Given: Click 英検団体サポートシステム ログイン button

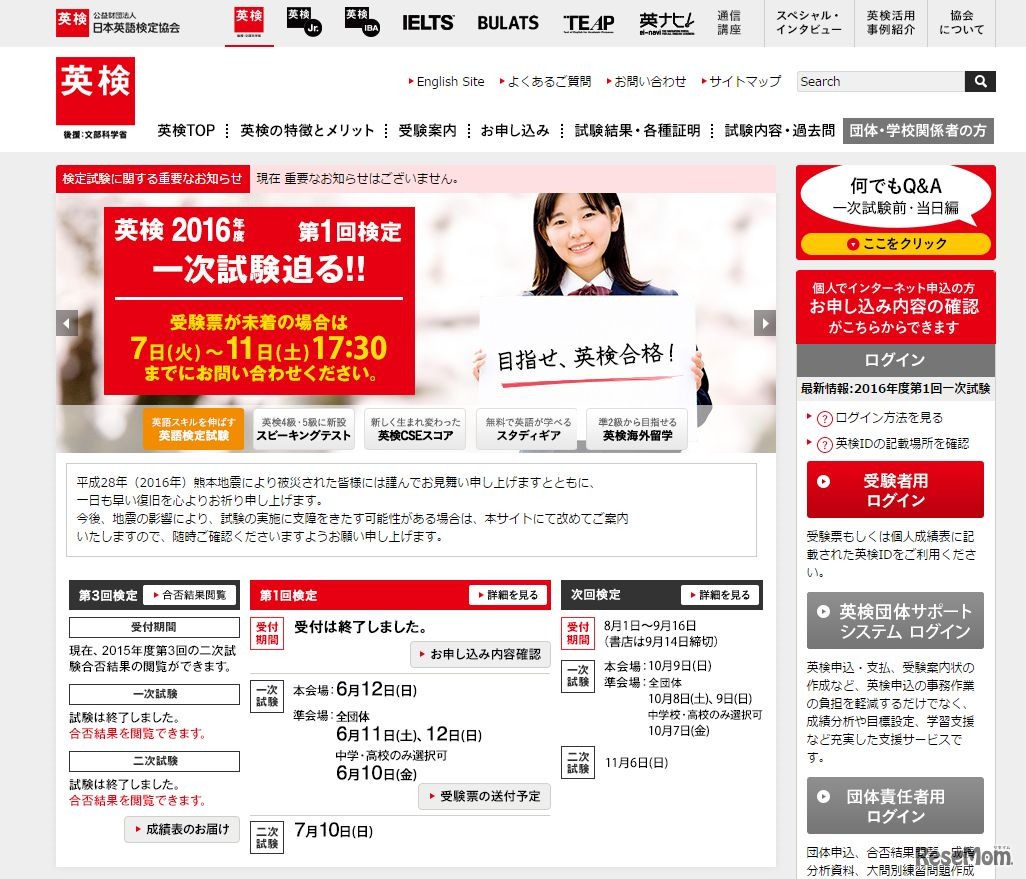Looking at the screenshot, I should pyautogui.click(x=895, y=620).
